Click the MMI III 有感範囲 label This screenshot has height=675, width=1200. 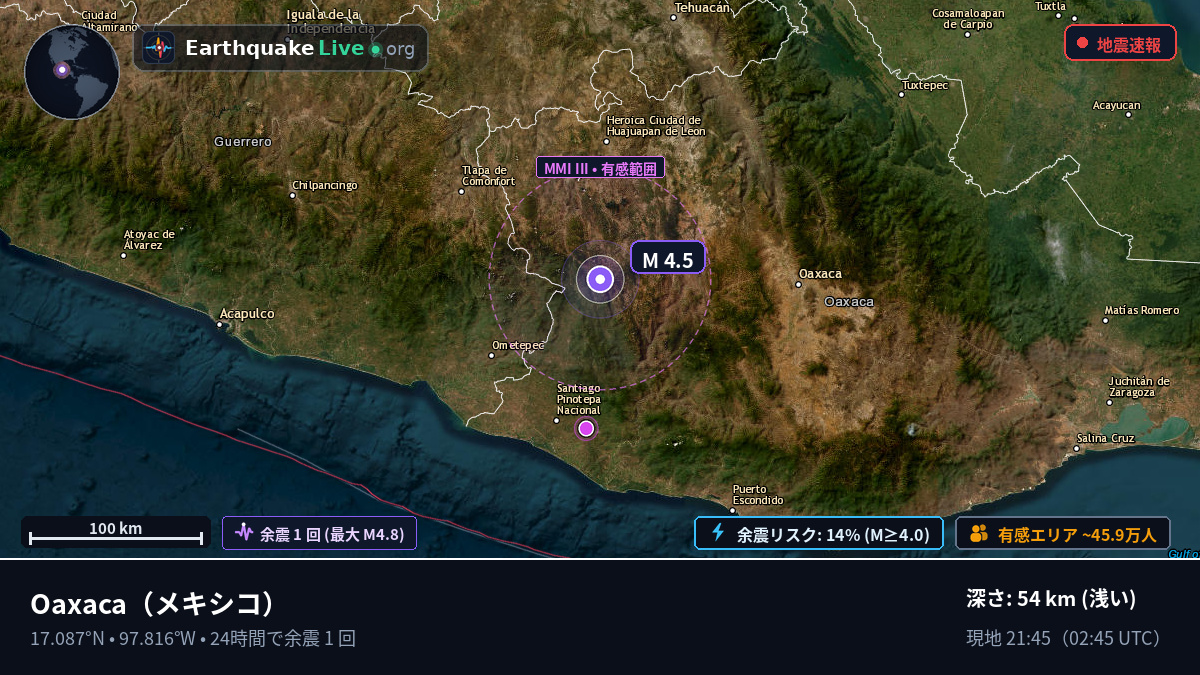pos(600,168)
